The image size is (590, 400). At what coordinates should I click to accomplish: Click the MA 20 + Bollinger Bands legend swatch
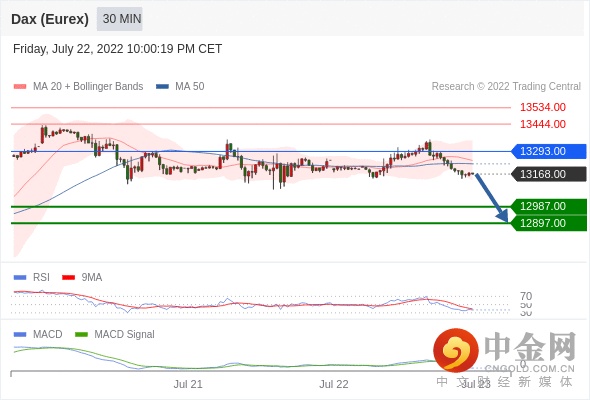coord(20,87)
